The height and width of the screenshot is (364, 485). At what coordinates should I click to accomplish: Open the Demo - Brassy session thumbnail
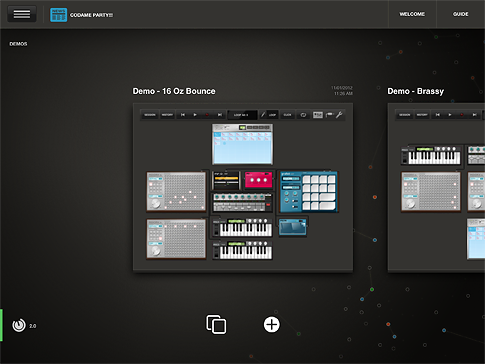tap(436, 188)
